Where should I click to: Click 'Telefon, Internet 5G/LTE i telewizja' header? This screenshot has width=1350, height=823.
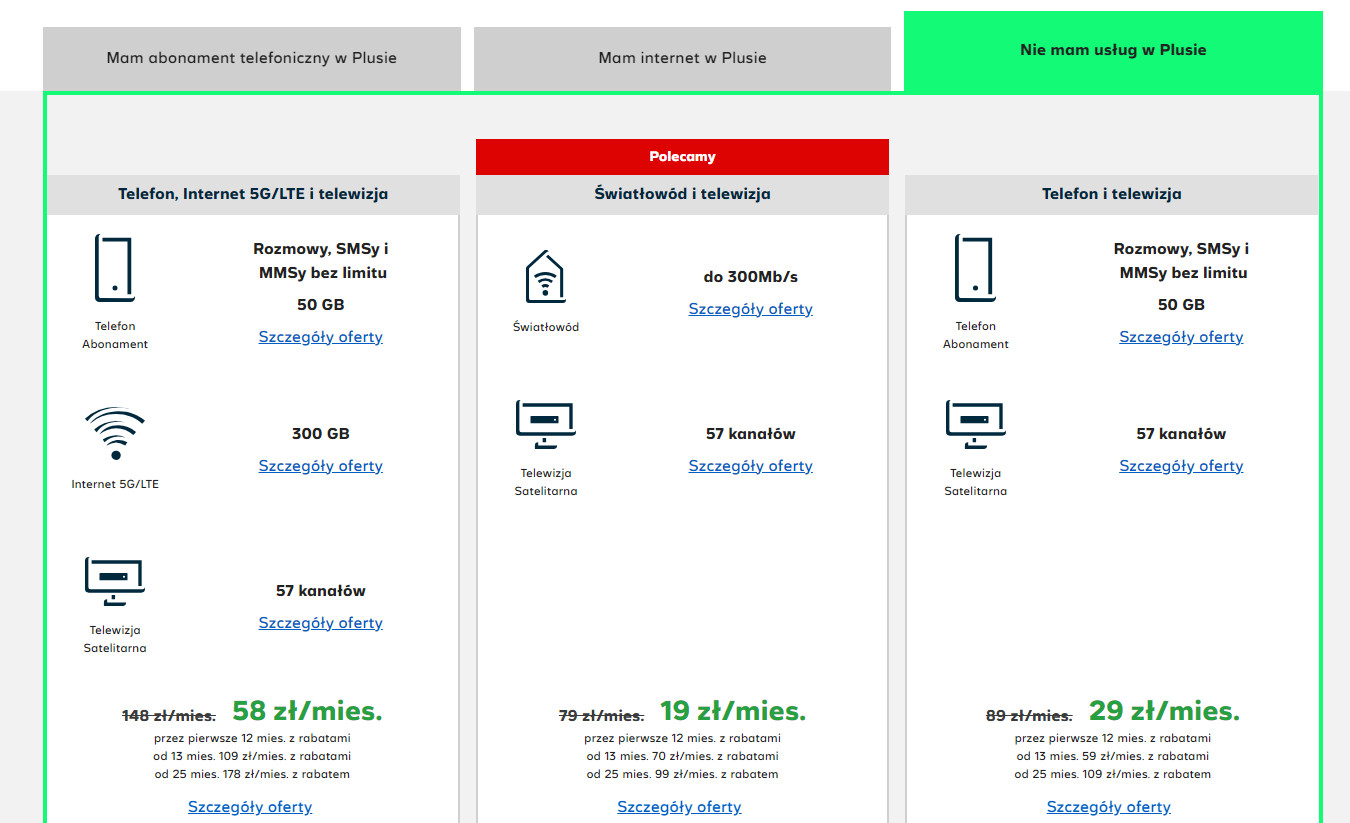point(253,194)
